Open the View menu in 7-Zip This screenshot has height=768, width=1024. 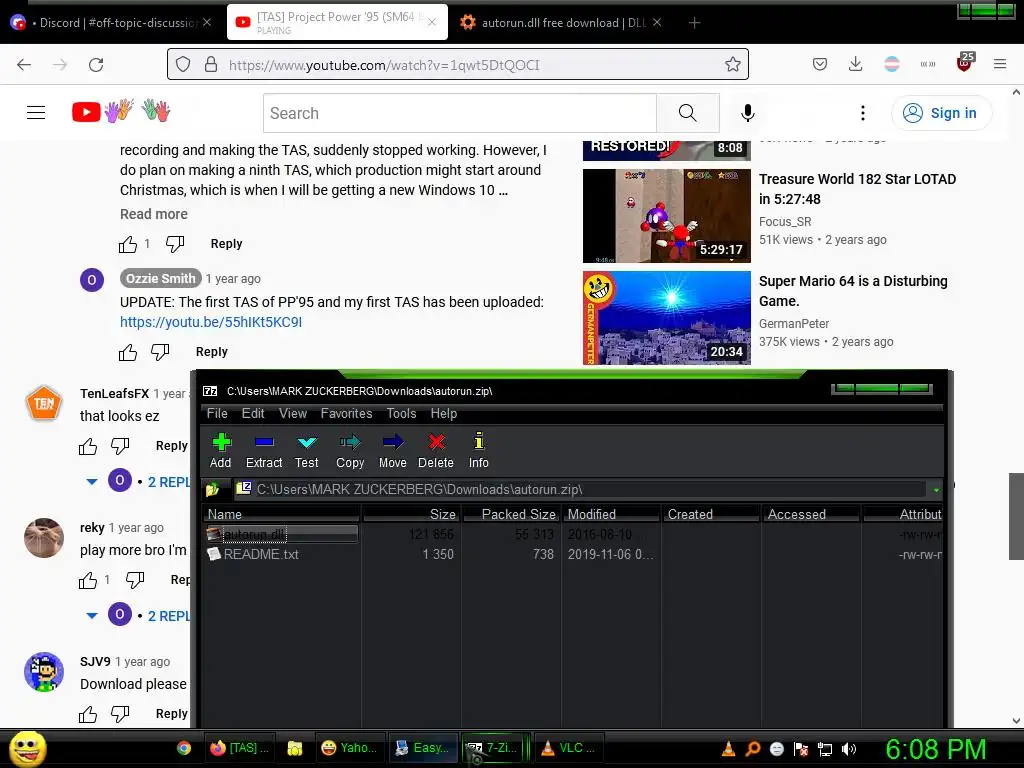point(293,413)
